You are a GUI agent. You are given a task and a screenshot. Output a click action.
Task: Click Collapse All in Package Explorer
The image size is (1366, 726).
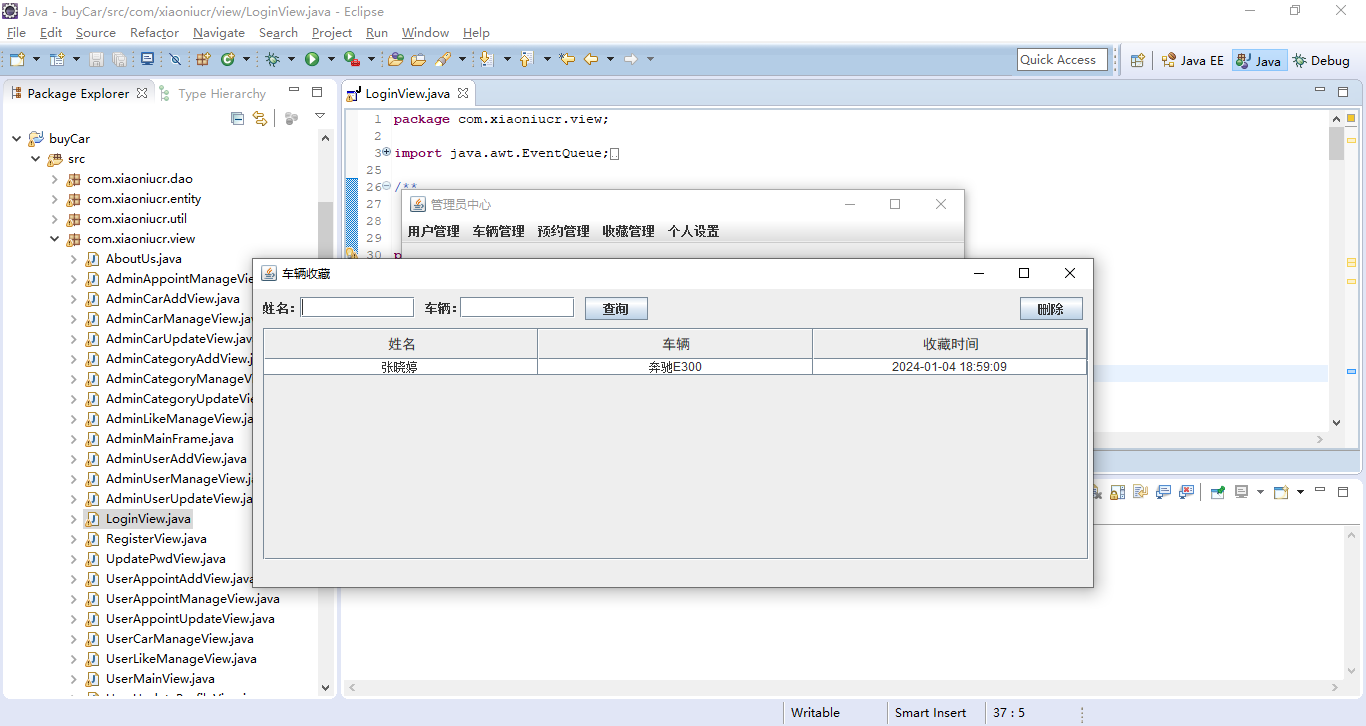[x=237, y=118]
